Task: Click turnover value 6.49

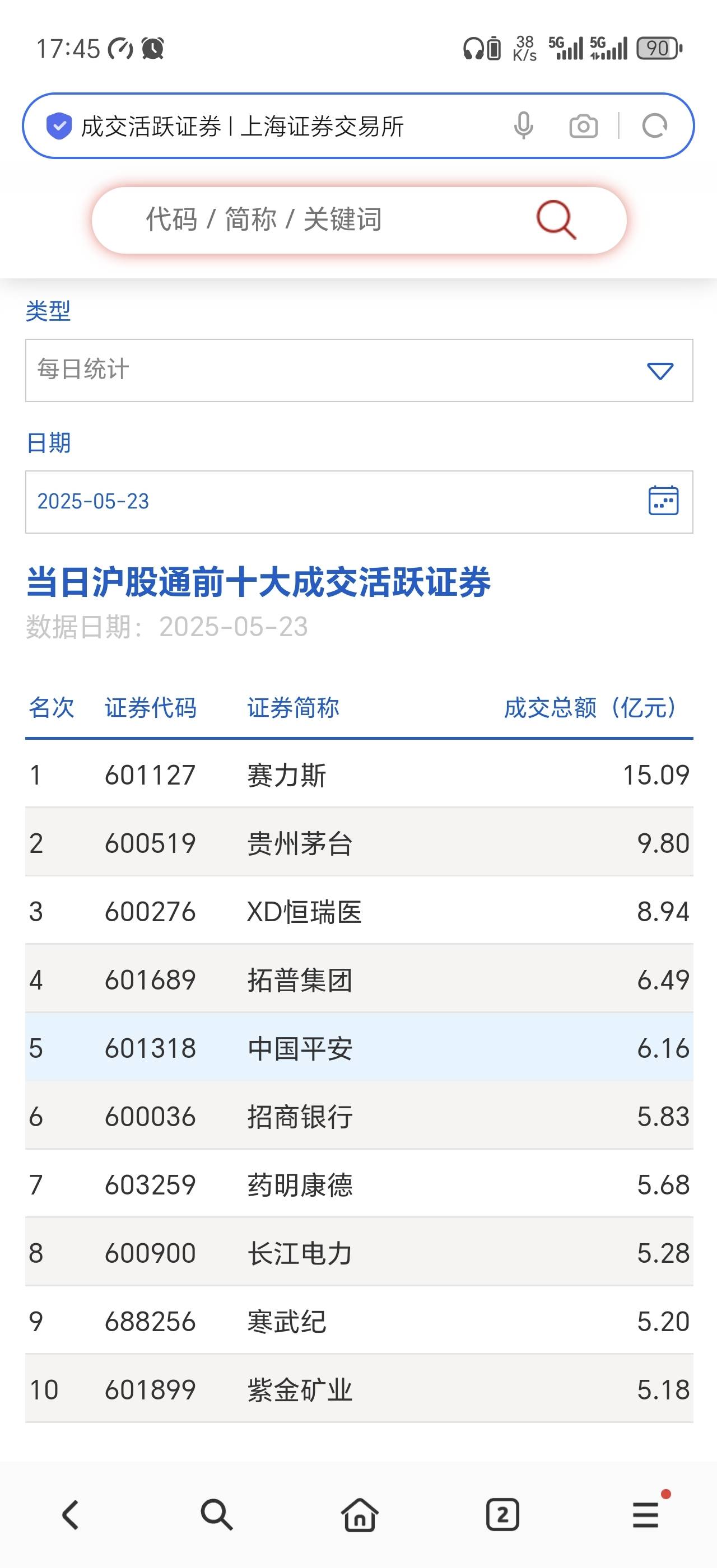Action: coord(663,980)
